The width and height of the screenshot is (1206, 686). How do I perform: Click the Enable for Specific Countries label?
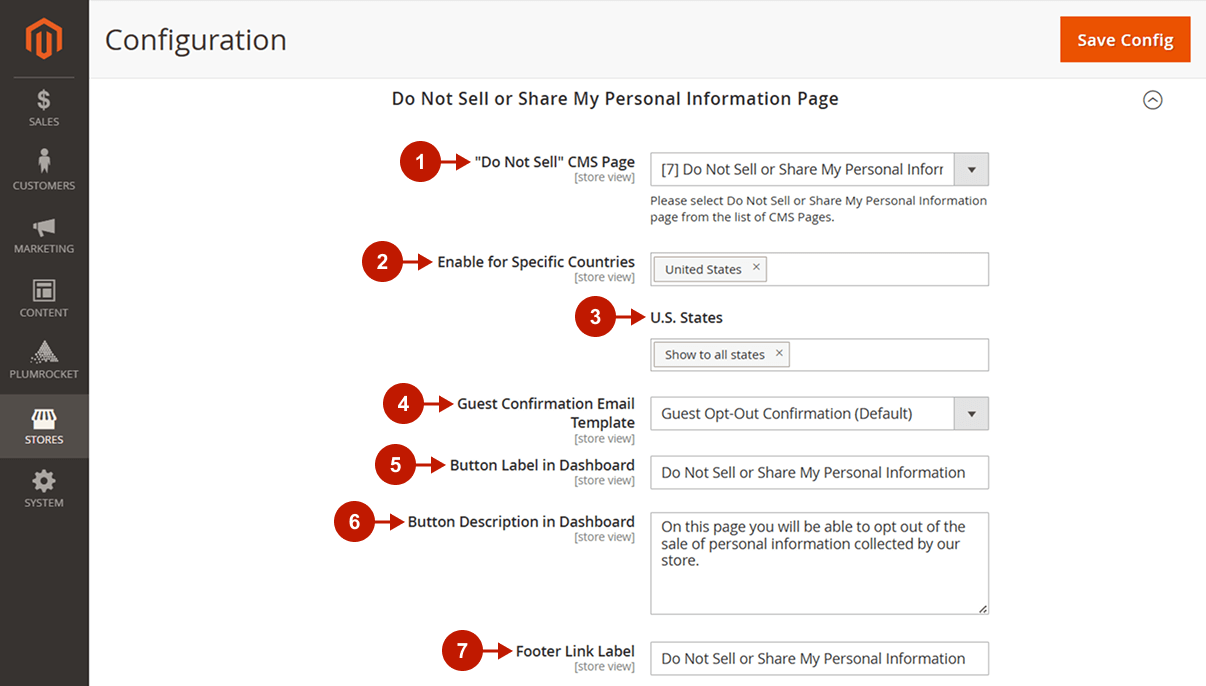pyautogui.click(x=536, y=262)
